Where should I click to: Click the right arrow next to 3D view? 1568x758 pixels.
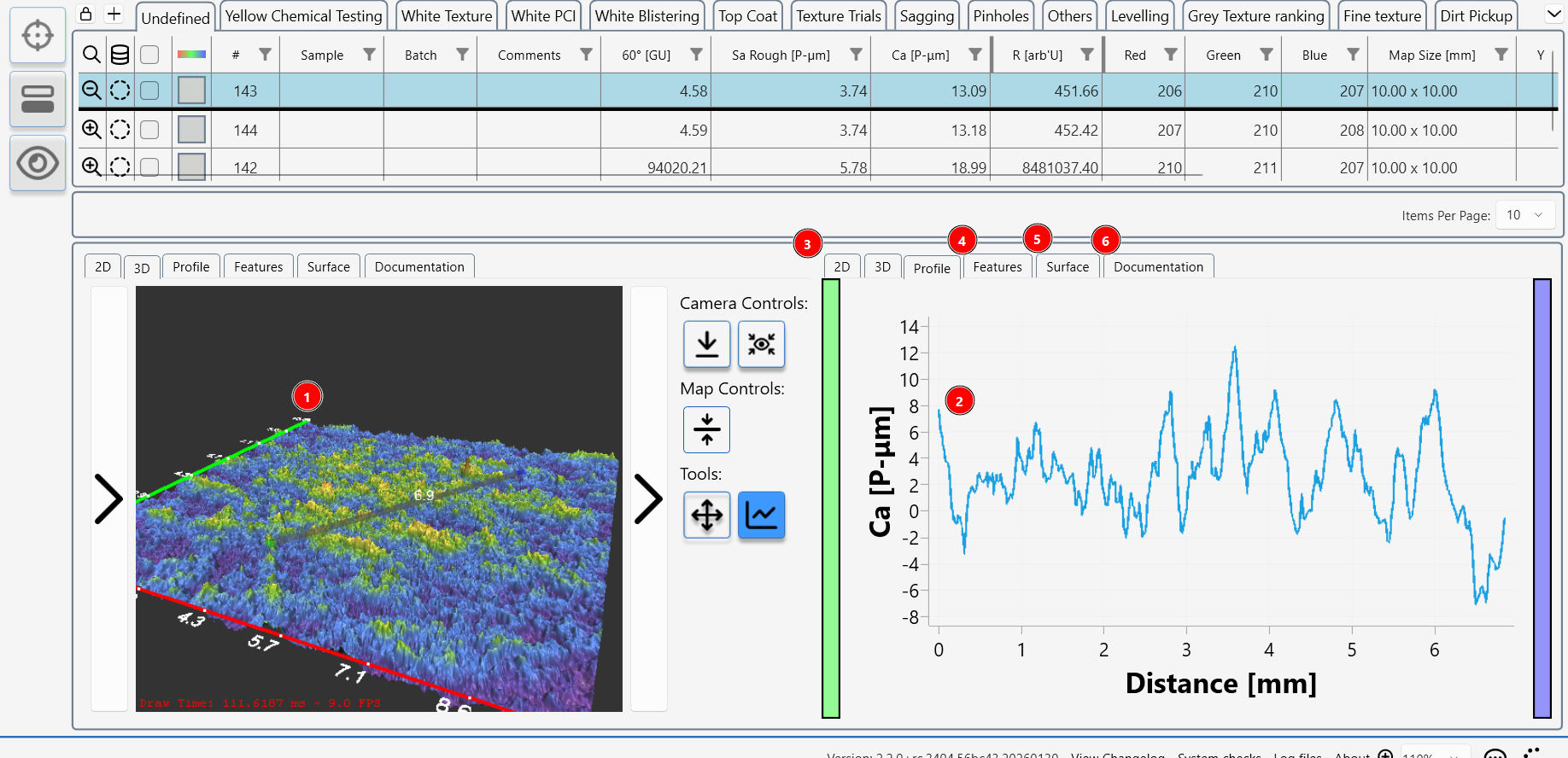(648, 499)
